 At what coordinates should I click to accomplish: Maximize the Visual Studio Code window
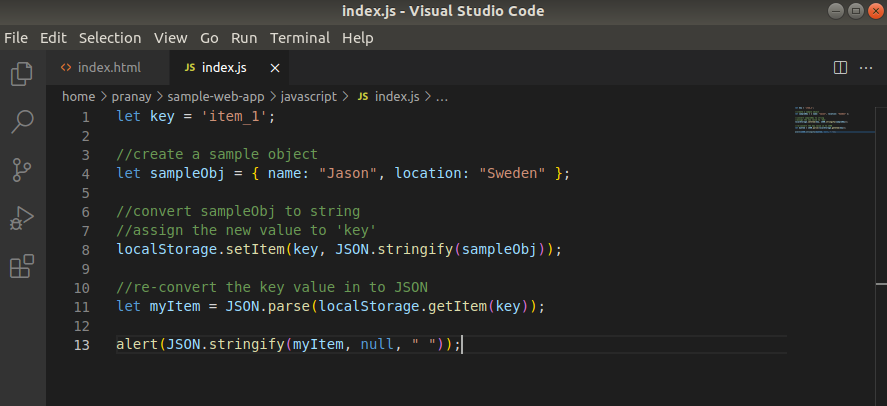[x=856, y=11]
